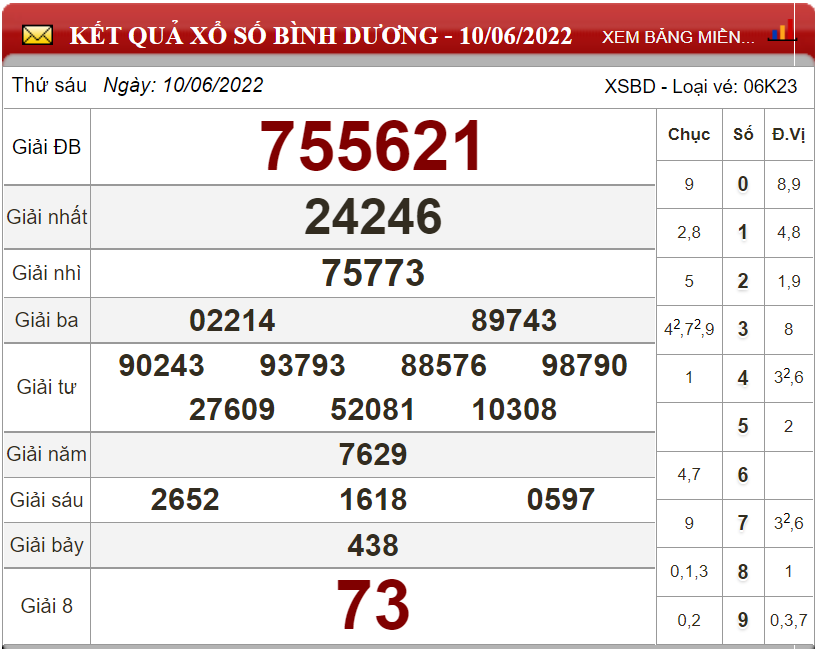This screenshot has width=819, height=649.
Task: Click the Giải nhất row label
Action: point(46,216)
